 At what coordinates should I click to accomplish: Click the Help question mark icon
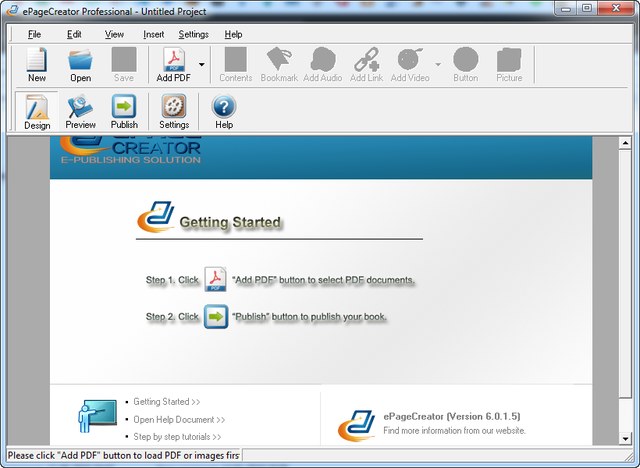click(x=224, y=111)
